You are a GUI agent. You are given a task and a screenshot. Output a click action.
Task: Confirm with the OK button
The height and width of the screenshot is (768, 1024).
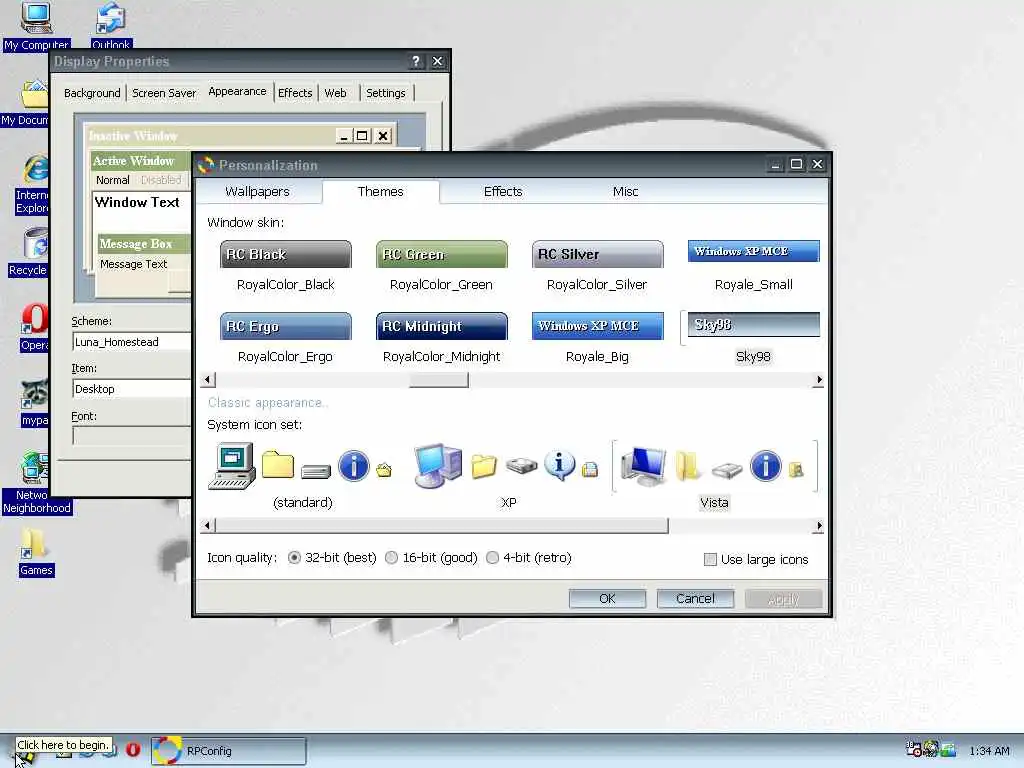[x=607, y=599]
